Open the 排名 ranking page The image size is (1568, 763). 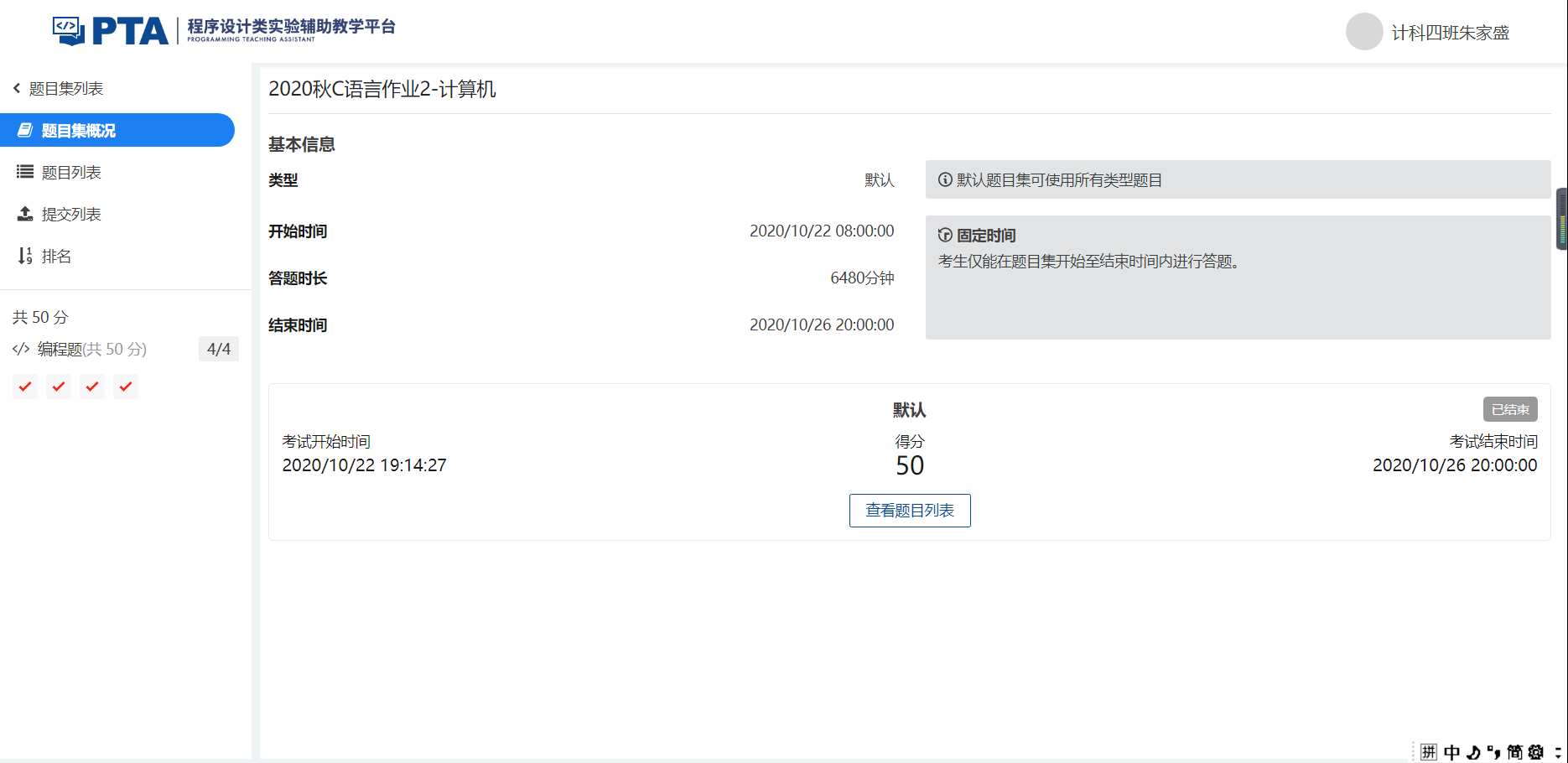56,256
